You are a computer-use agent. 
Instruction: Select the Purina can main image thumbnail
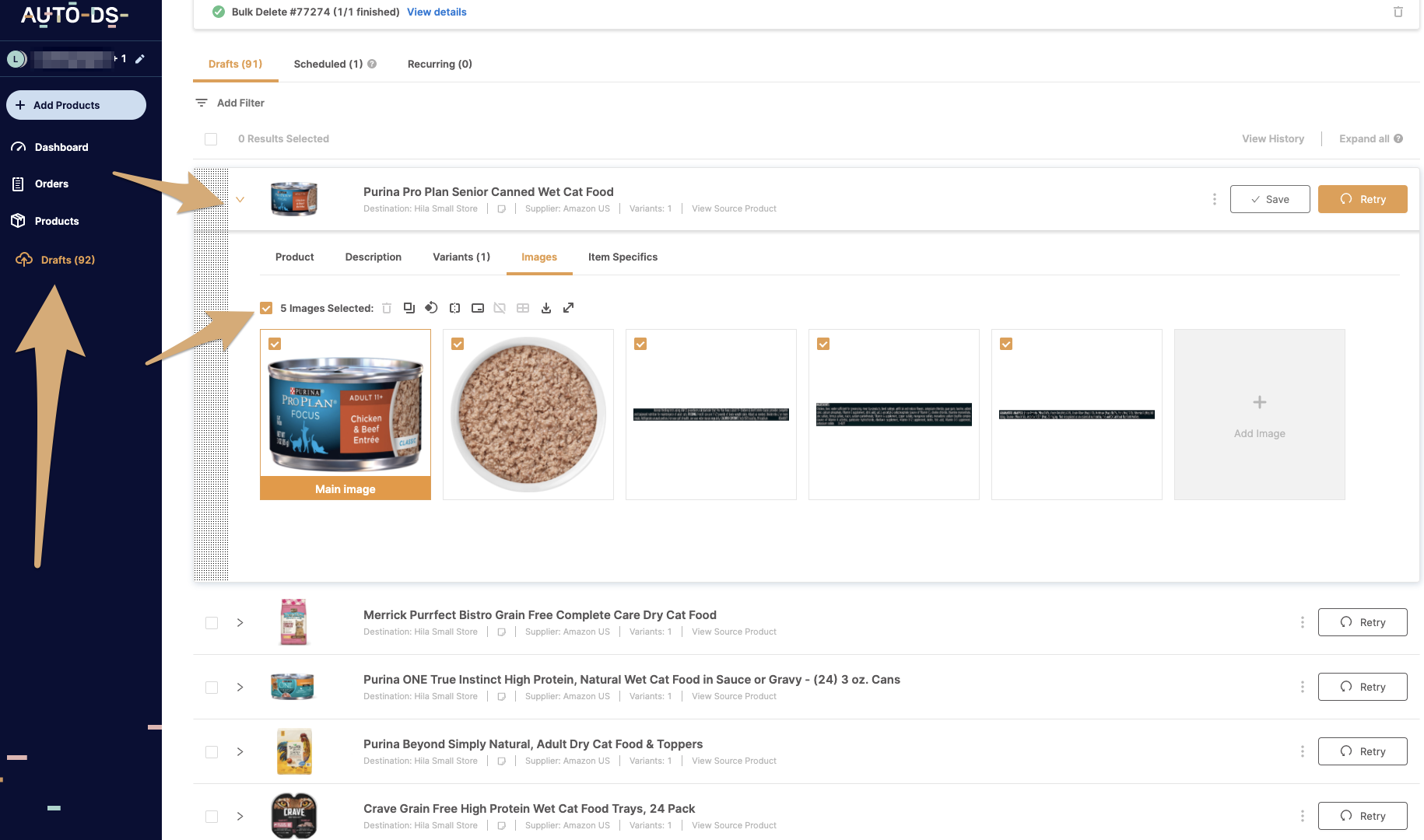[x=345, y=415]
